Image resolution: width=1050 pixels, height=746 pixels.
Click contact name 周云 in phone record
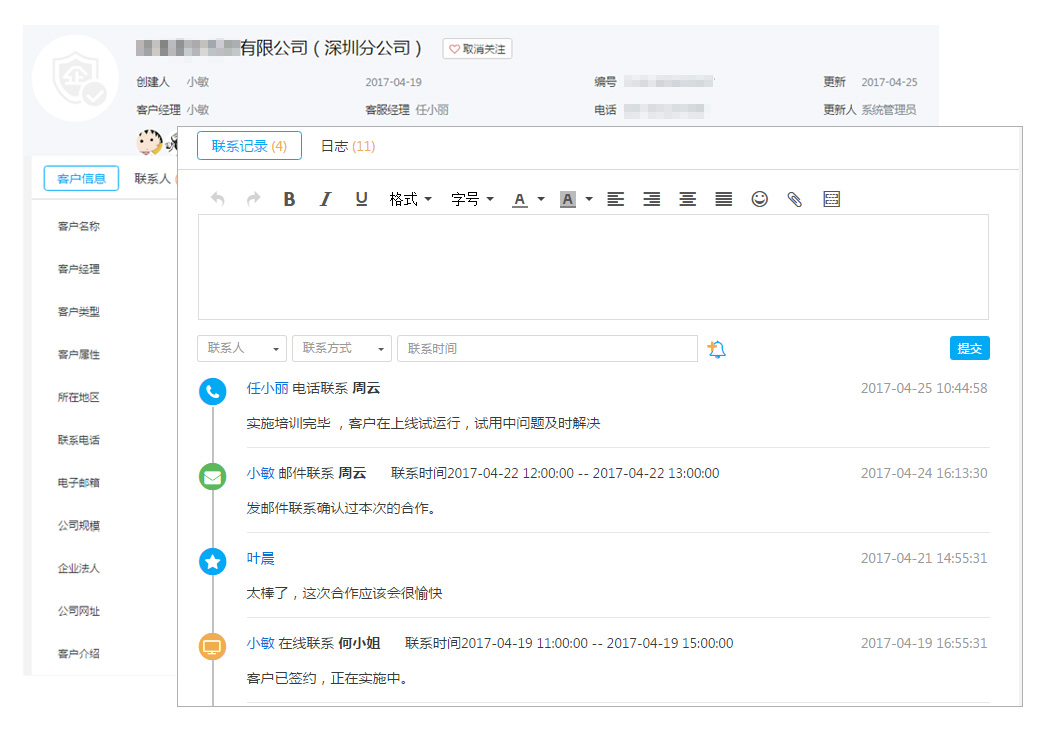click(366, 388)
